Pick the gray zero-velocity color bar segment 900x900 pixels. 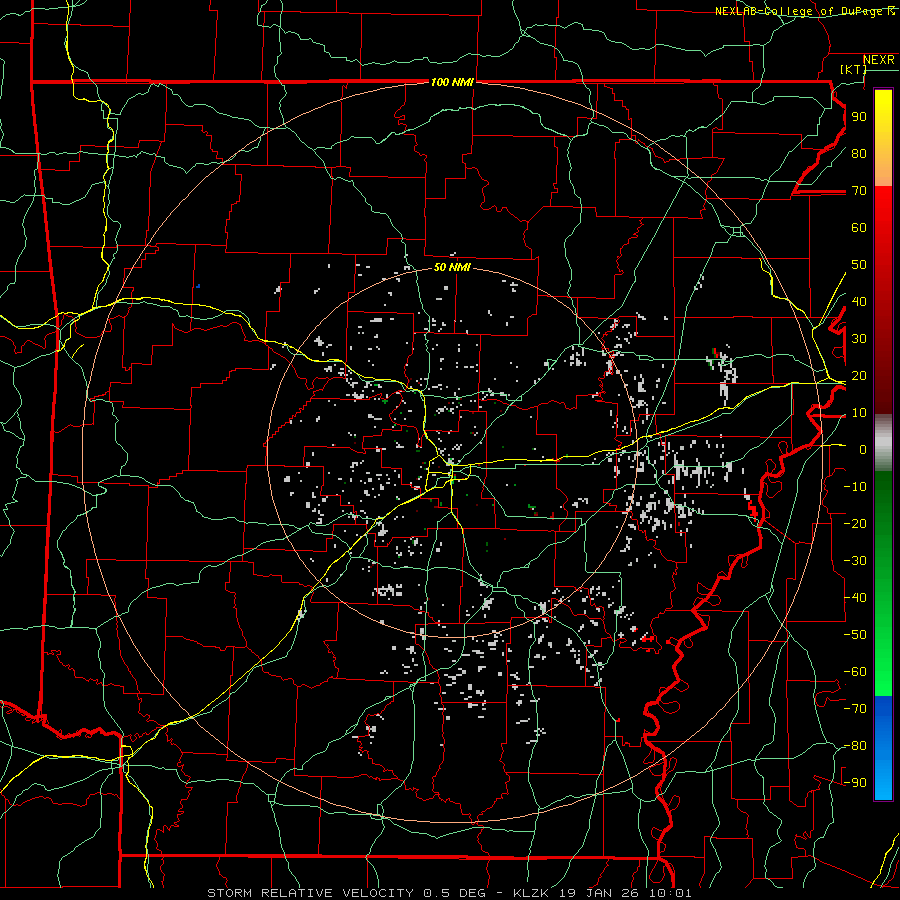point(883,442)
